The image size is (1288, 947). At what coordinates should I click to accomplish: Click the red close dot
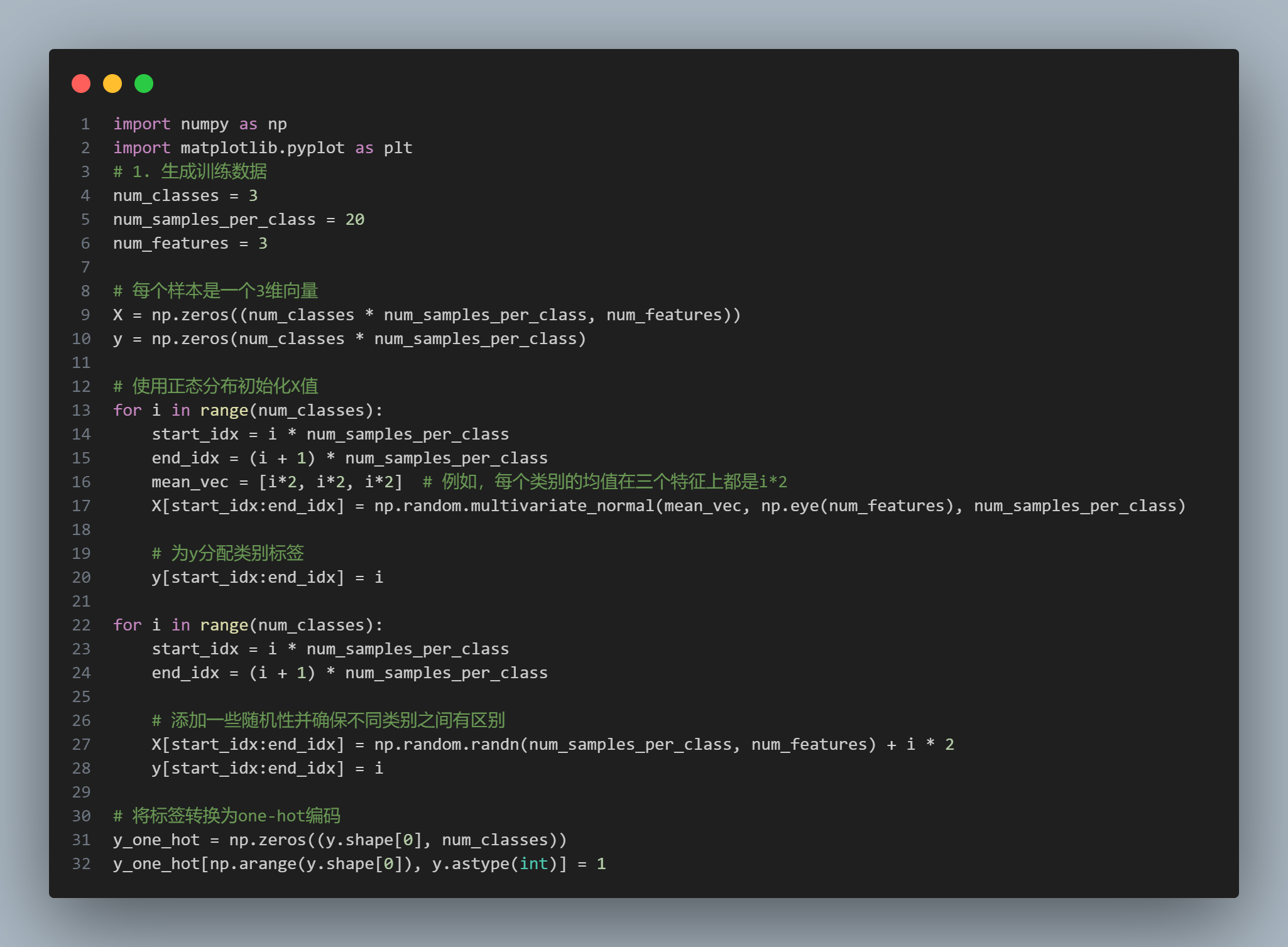pyautogui.click(x=81, y=84)
